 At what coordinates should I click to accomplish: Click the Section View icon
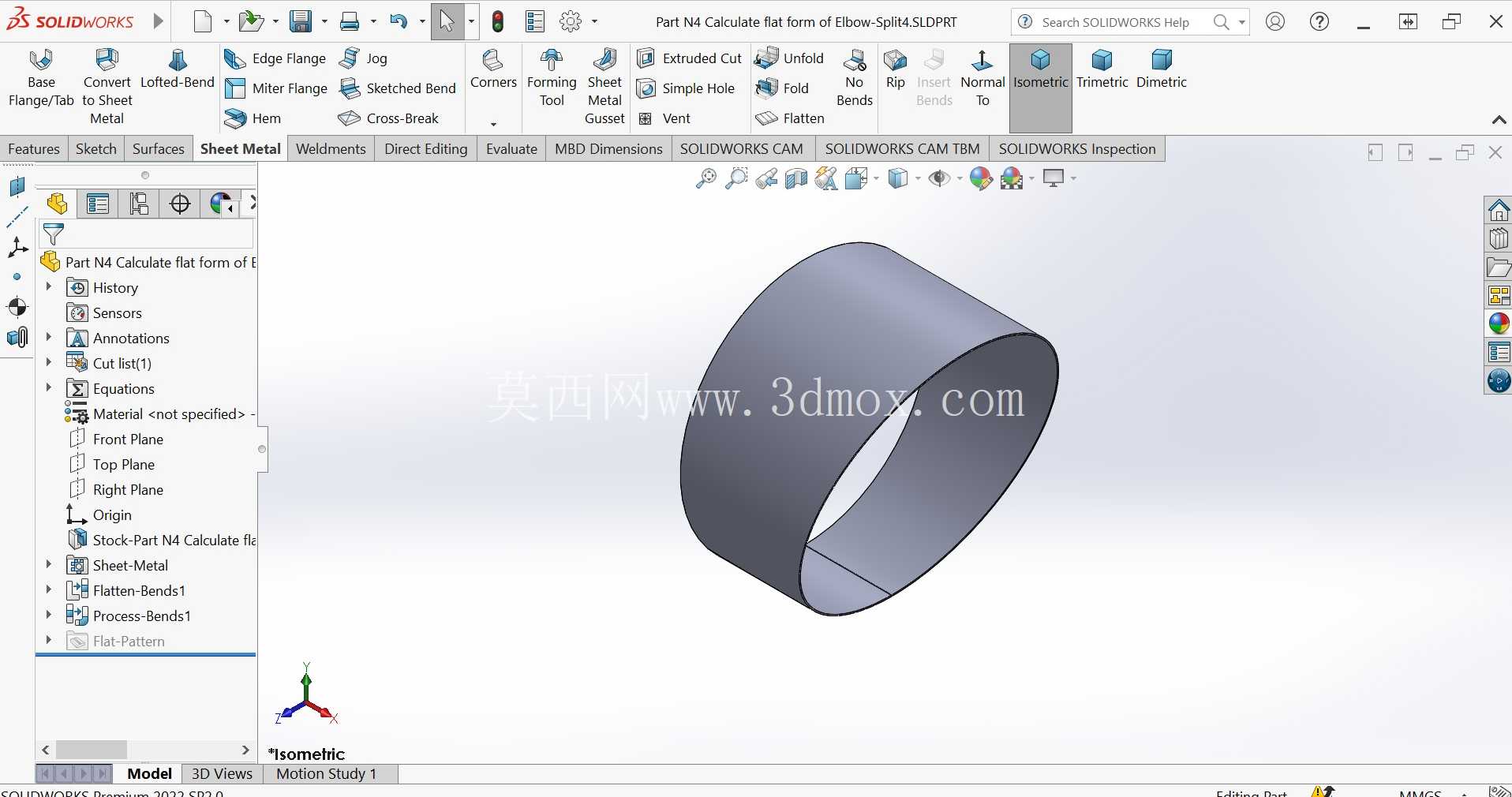(796, 178)
